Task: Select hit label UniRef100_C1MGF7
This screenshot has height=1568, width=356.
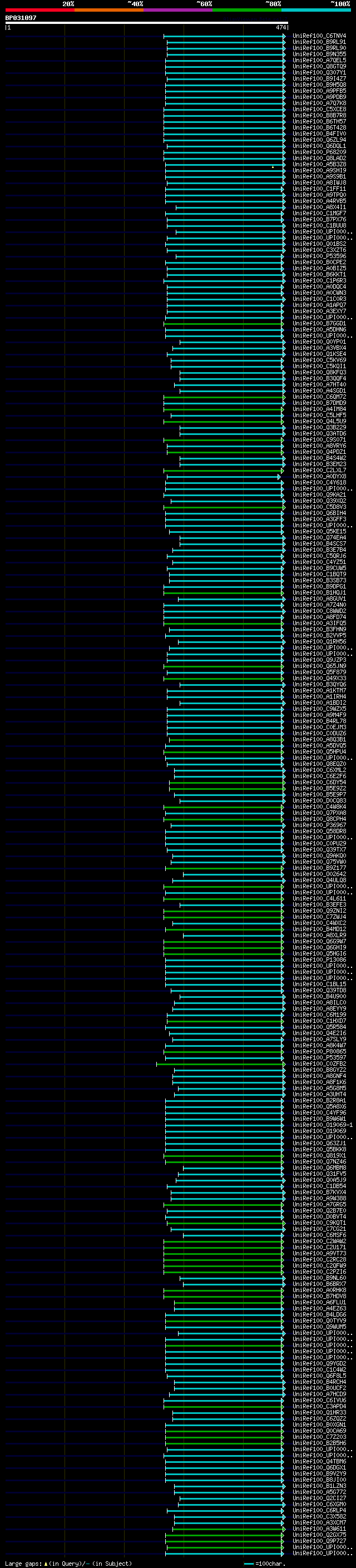Action: pyautogui.click(x=319, y=213)
